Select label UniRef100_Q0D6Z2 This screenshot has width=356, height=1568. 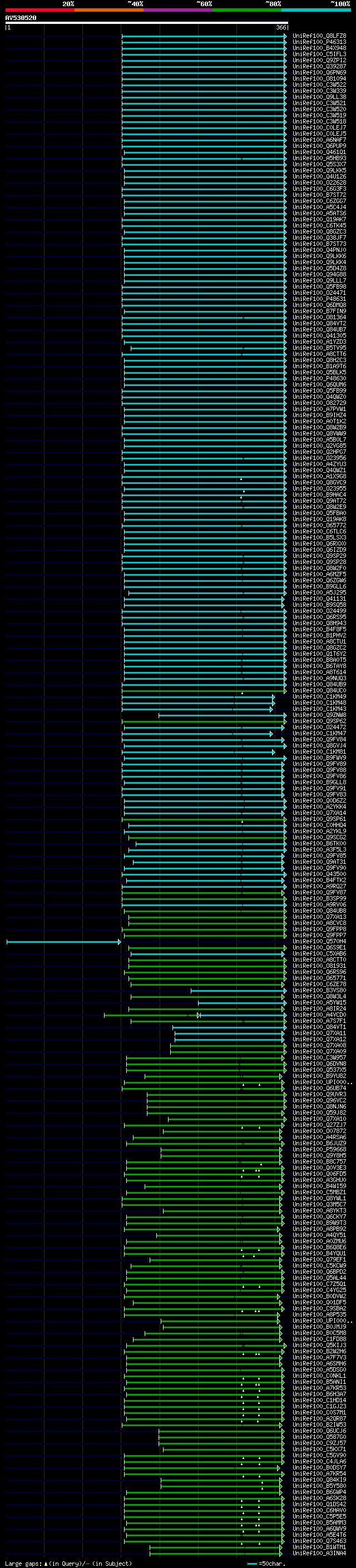tap(319, 801)
